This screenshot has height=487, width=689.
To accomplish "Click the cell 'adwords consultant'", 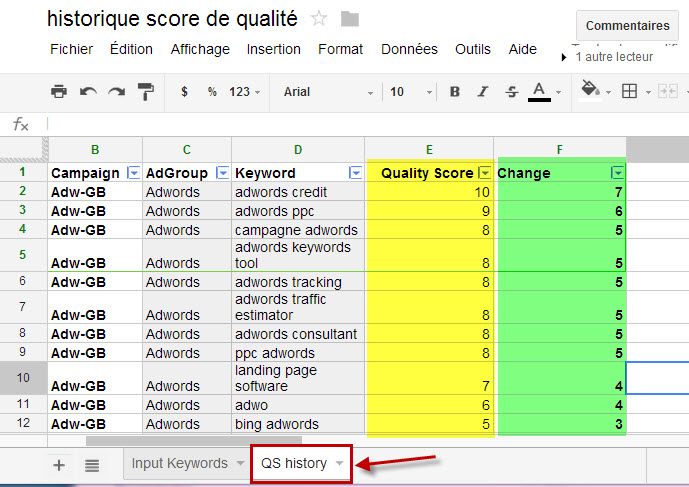I will pos(298,334).
